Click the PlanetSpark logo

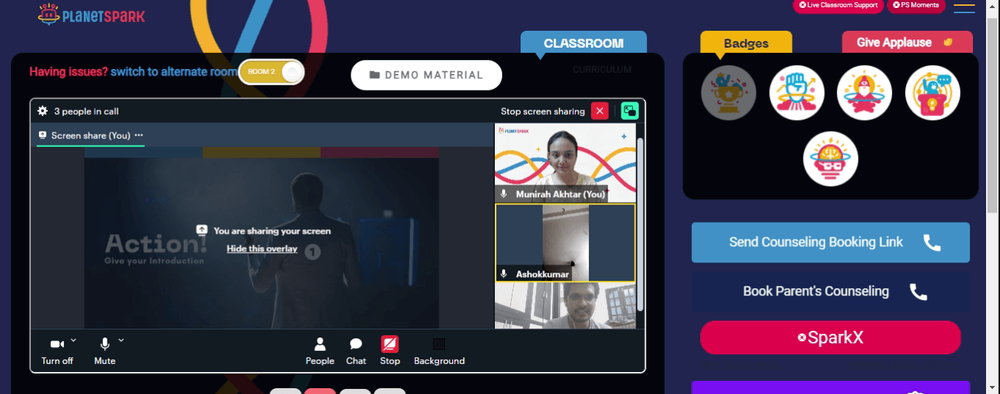coord(91,15)
